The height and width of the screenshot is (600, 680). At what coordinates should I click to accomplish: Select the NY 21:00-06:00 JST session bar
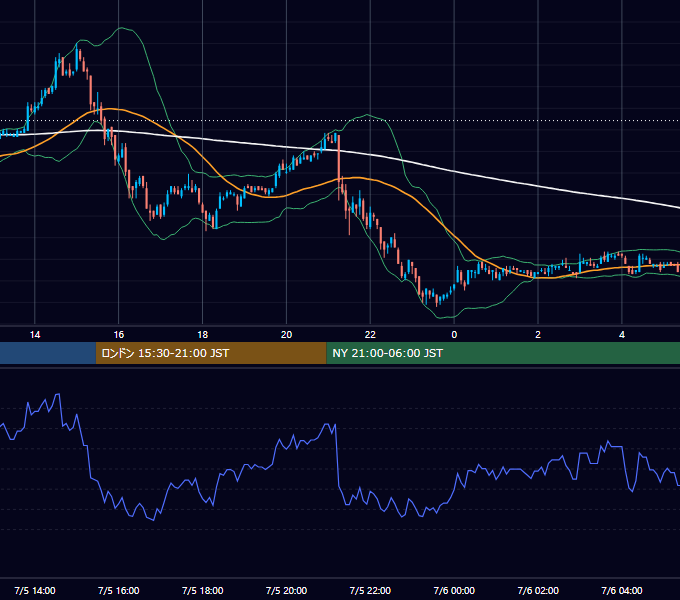click(x=503, y=353)
